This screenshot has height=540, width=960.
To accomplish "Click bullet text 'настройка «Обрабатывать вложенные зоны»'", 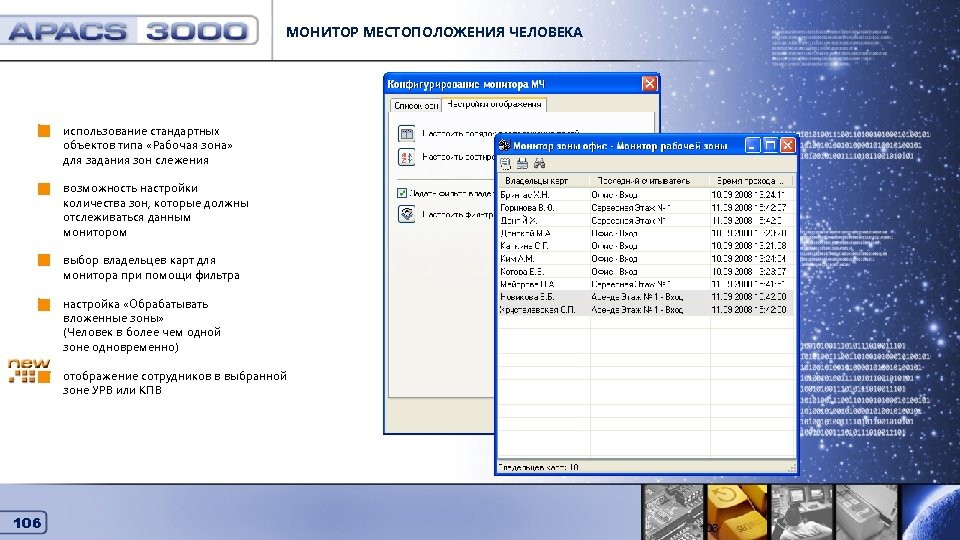I will [x=142, y=325].
